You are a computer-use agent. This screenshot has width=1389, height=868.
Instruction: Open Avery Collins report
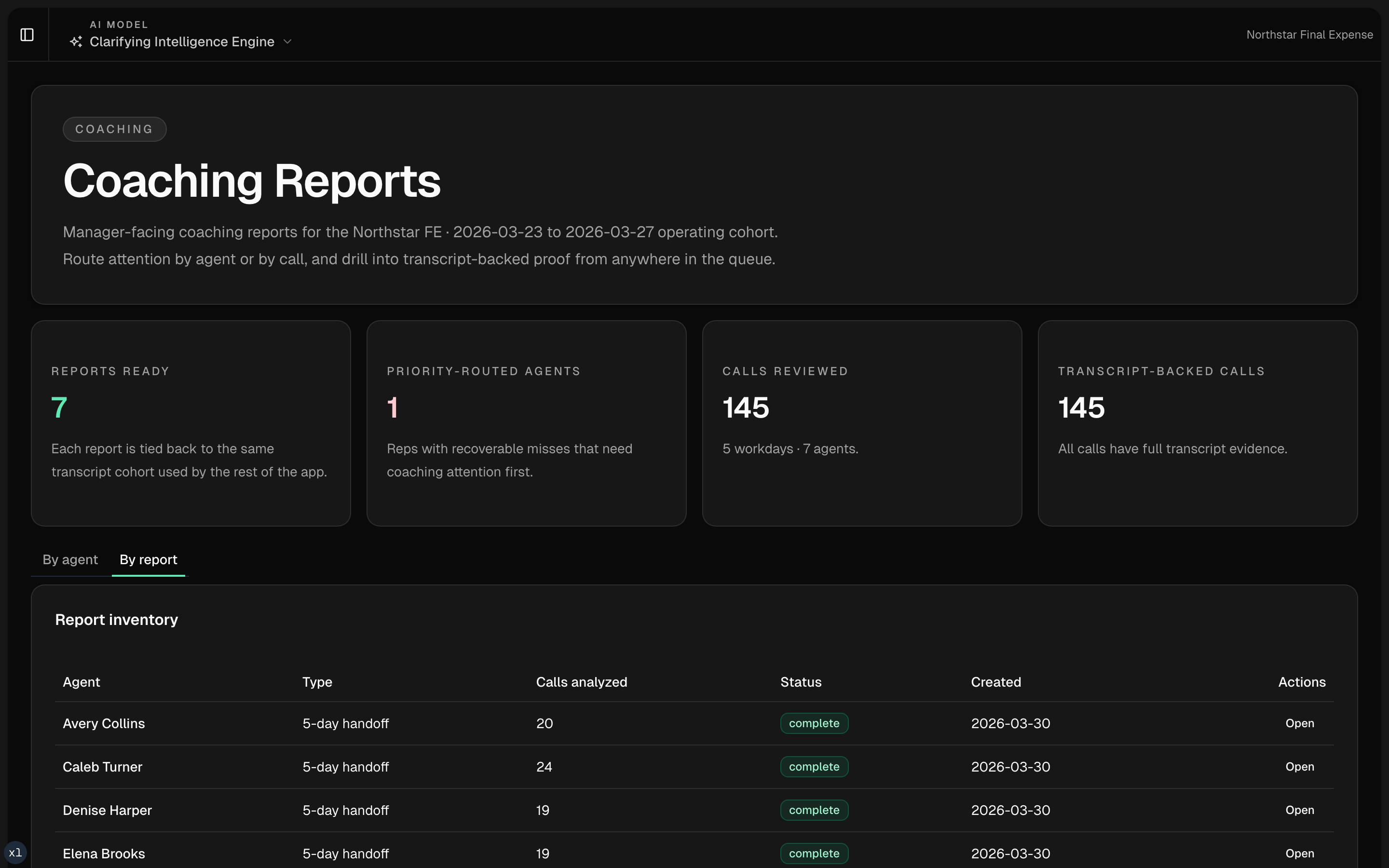coord(1299,723)
